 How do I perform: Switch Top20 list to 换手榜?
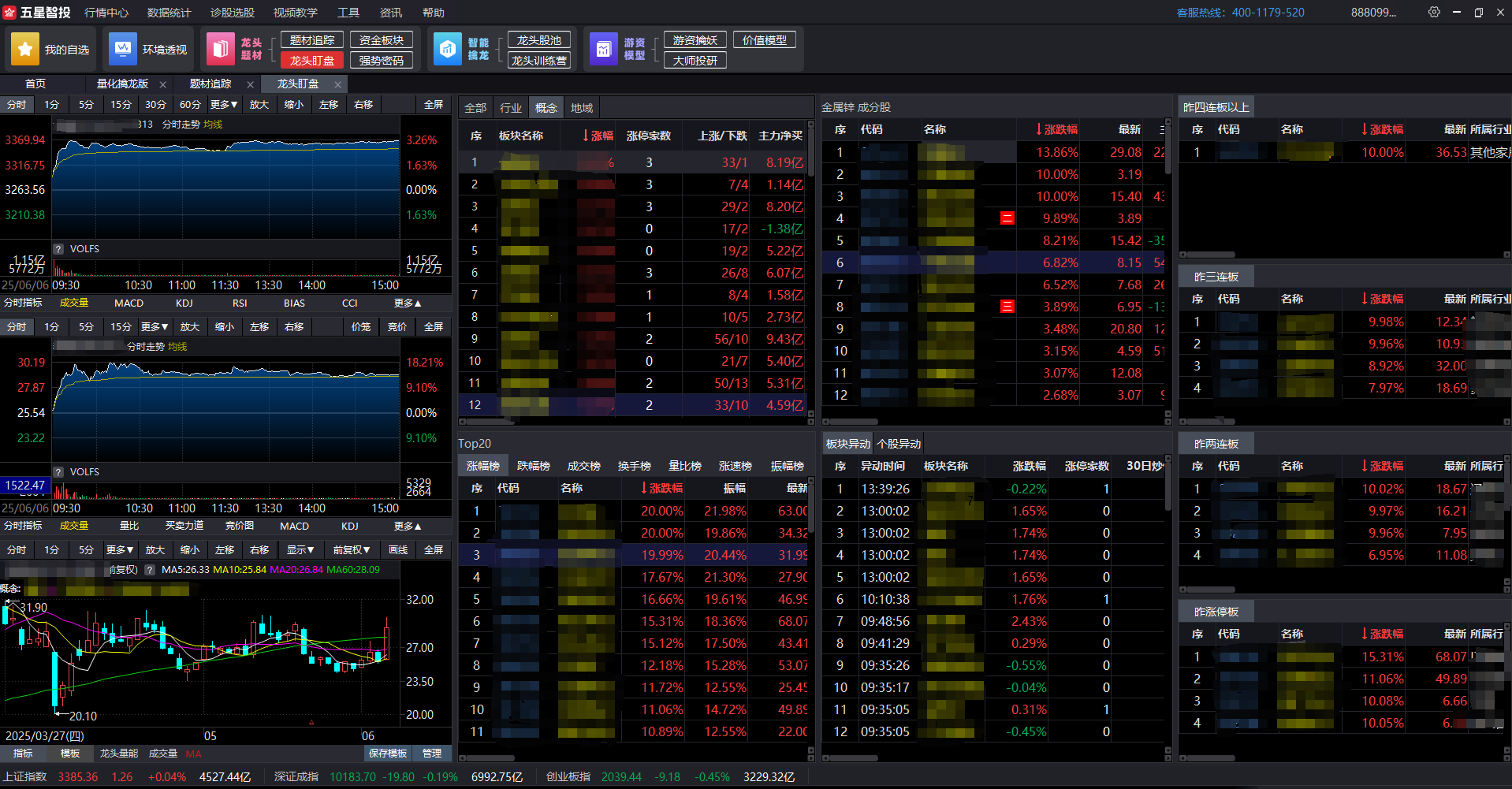pos(635,466)
